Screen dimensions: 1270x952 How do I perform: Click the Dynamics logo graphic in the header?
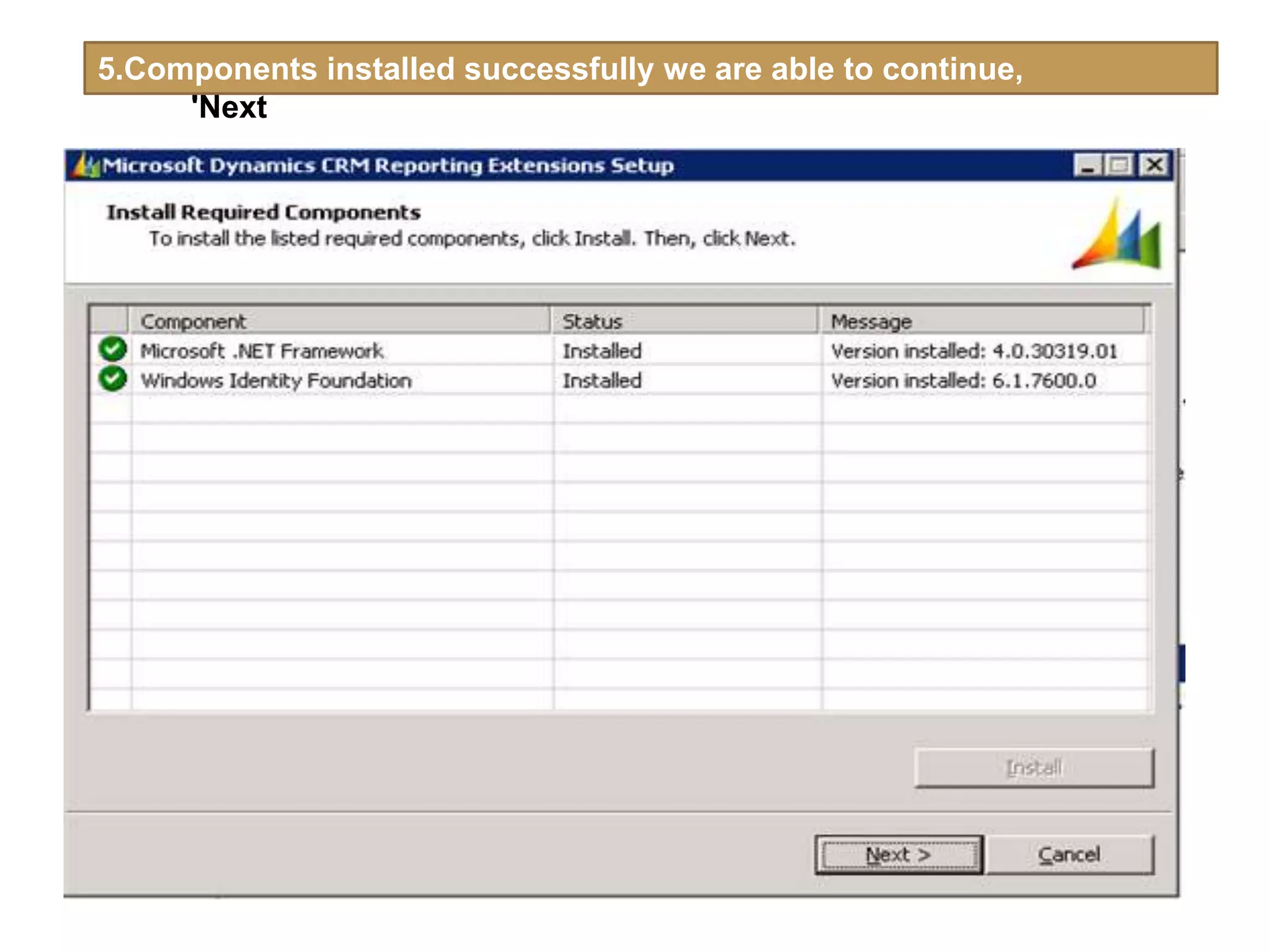pos(1117,234)
